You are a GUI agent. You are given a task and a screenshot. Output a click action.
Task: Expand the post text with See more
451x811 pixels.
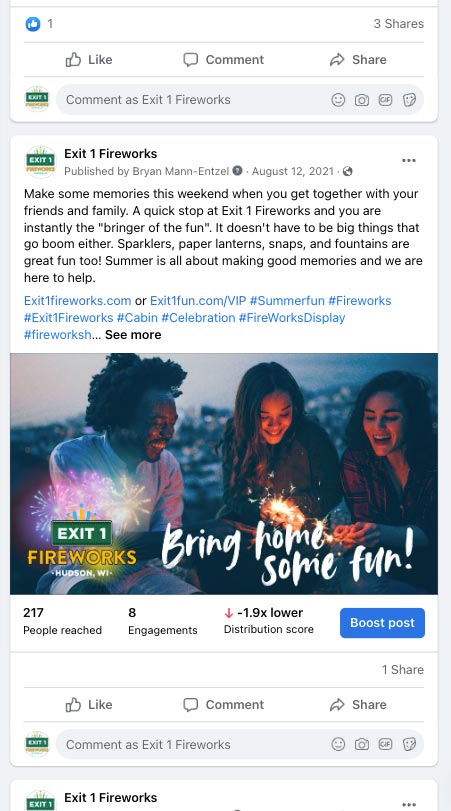click(133, 335)
